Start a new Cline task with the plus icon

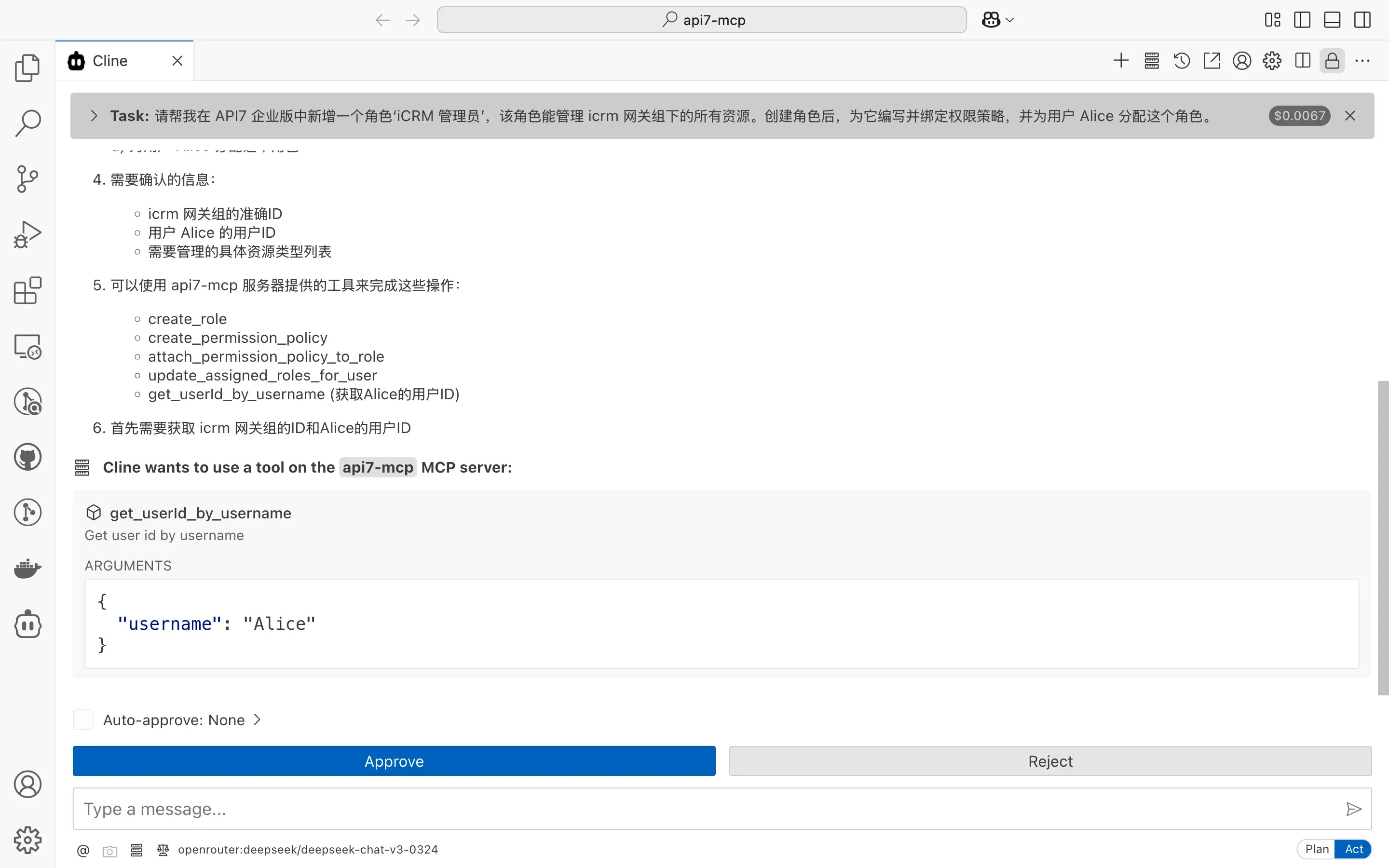pyautogui.click(x=1120, y=60)
